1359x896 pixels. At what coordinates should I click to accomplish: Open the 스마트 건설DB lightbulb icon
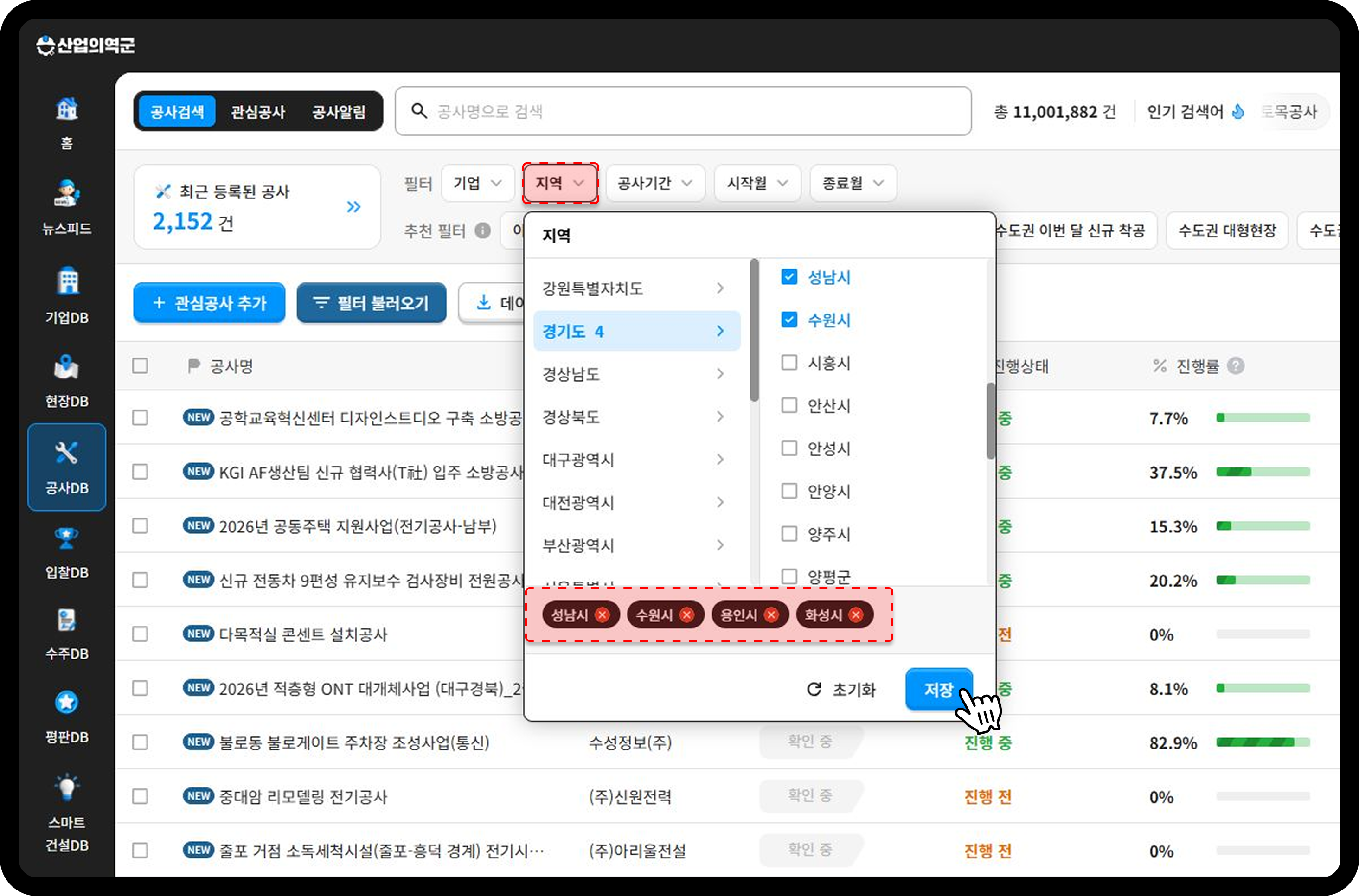67,787
